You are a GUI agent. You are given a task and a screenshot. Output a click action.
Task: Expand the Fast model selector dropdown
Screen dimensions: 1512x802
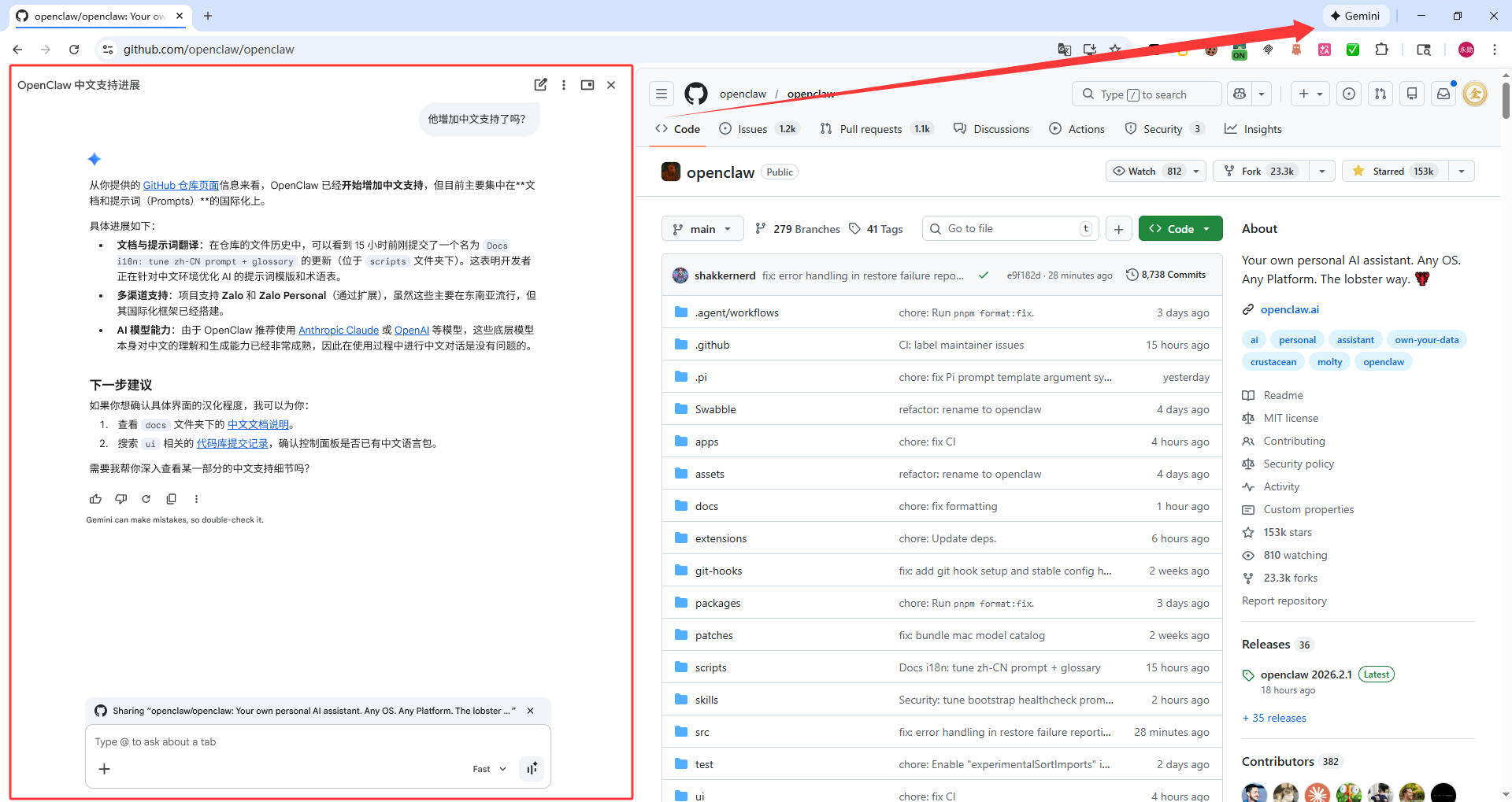click(x=490, y=769)
